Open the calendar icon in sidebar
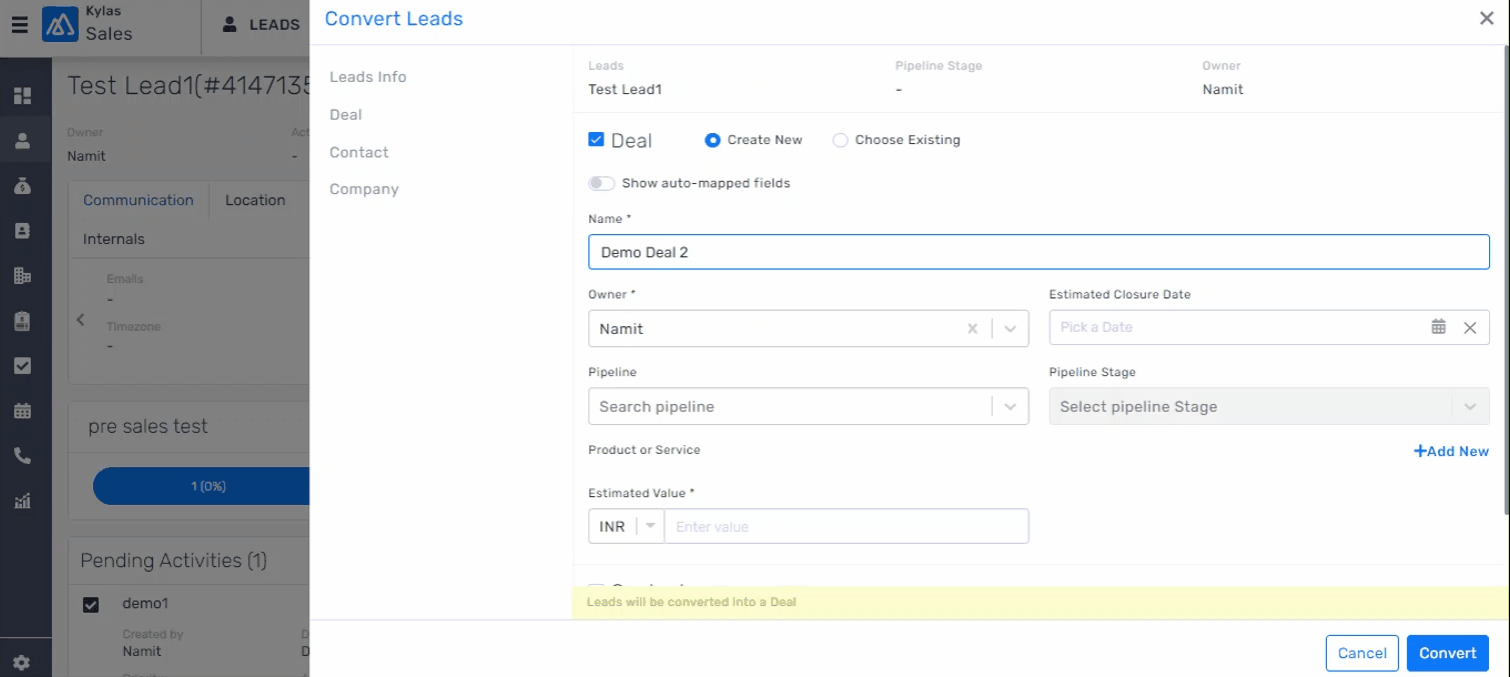The height and width of the screenshot is (677, 1510). tap(22, 411)
